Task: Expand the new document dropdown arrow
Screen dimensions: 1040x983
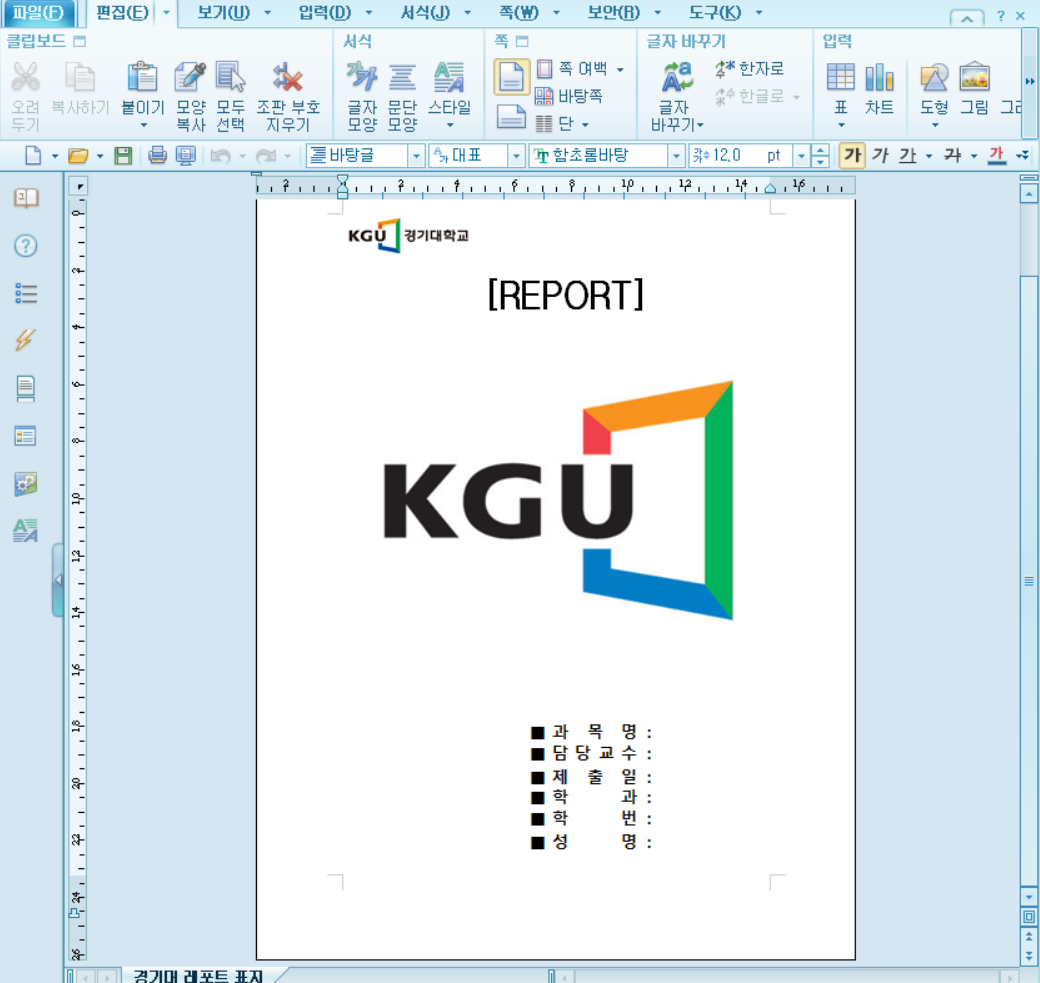Action: pos(54,157)
